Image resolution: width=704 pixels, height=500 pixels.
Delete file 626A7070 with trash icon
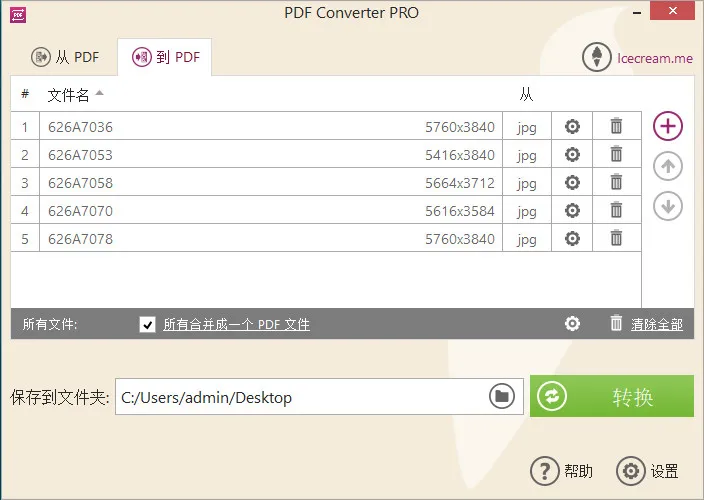(616, 209)
